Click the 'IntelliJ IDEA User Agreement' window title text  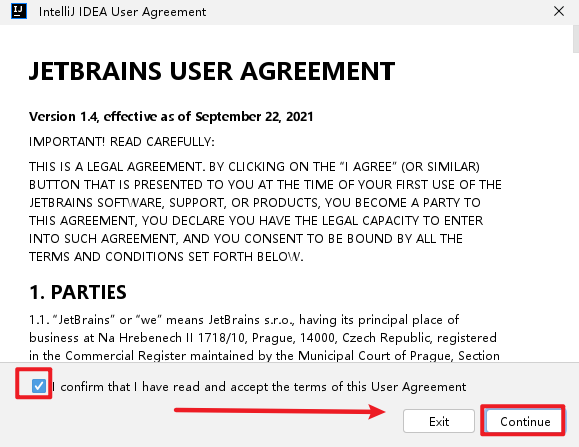click(x=122, y=12)
